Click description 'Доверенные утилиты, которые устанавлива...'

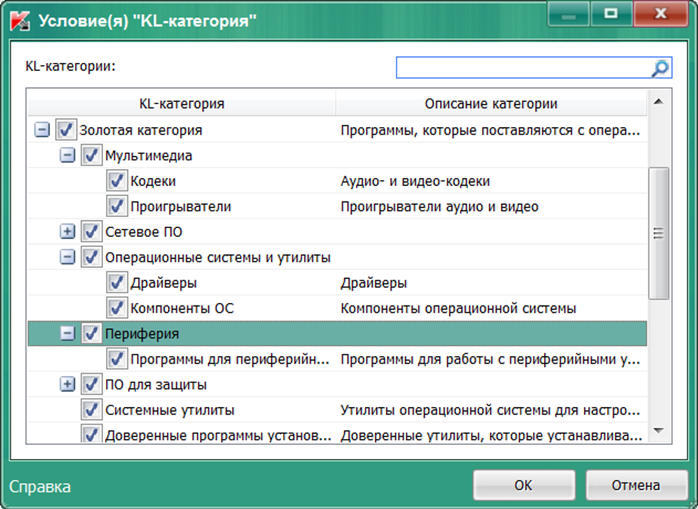pyautogui.click(x=491, y=435)
